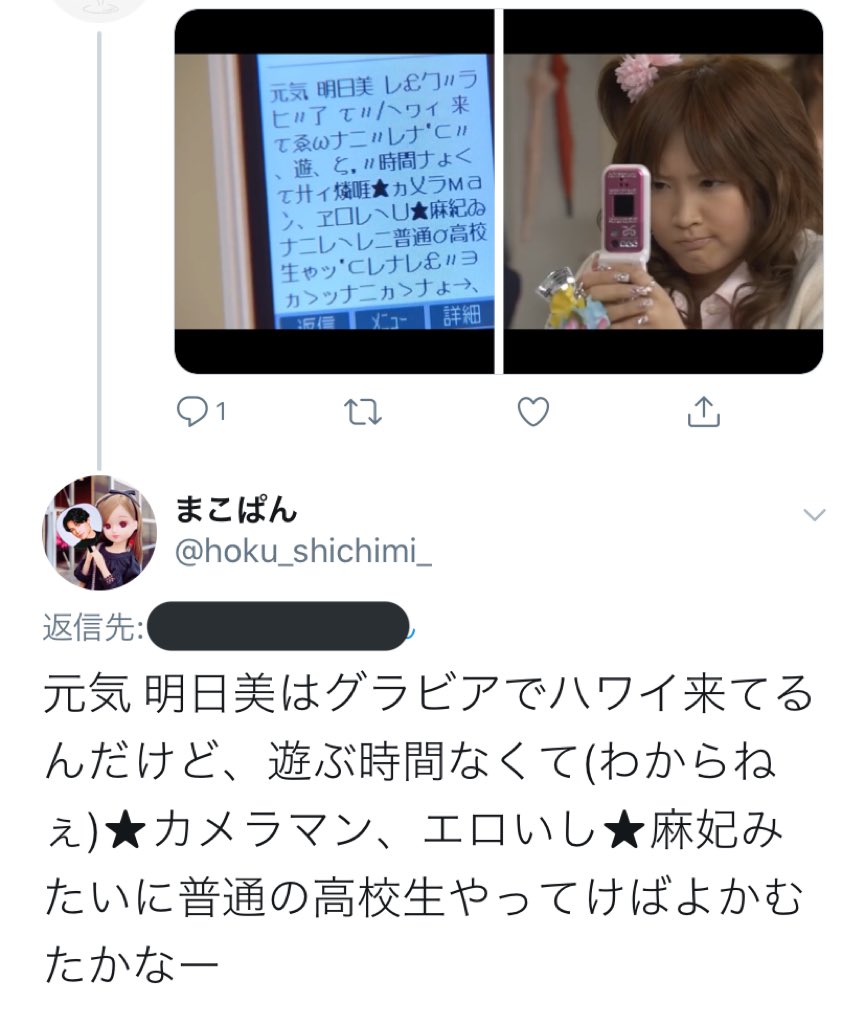Viewport: 865px width, 1024px height.
Task: Expand the tweet options chevron beside まこぱん
Action: [814, 515]
